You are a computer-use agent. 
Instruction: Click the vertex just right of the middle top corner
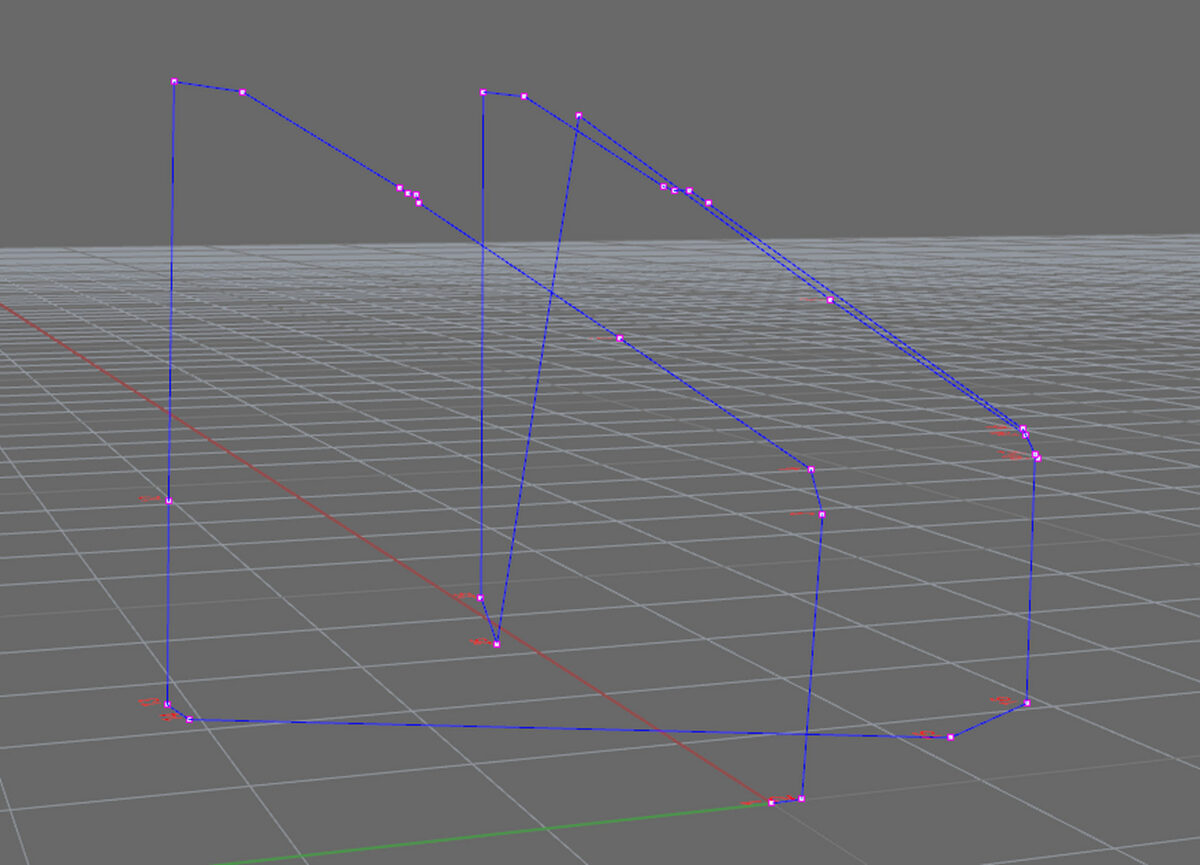coord(524,96)
